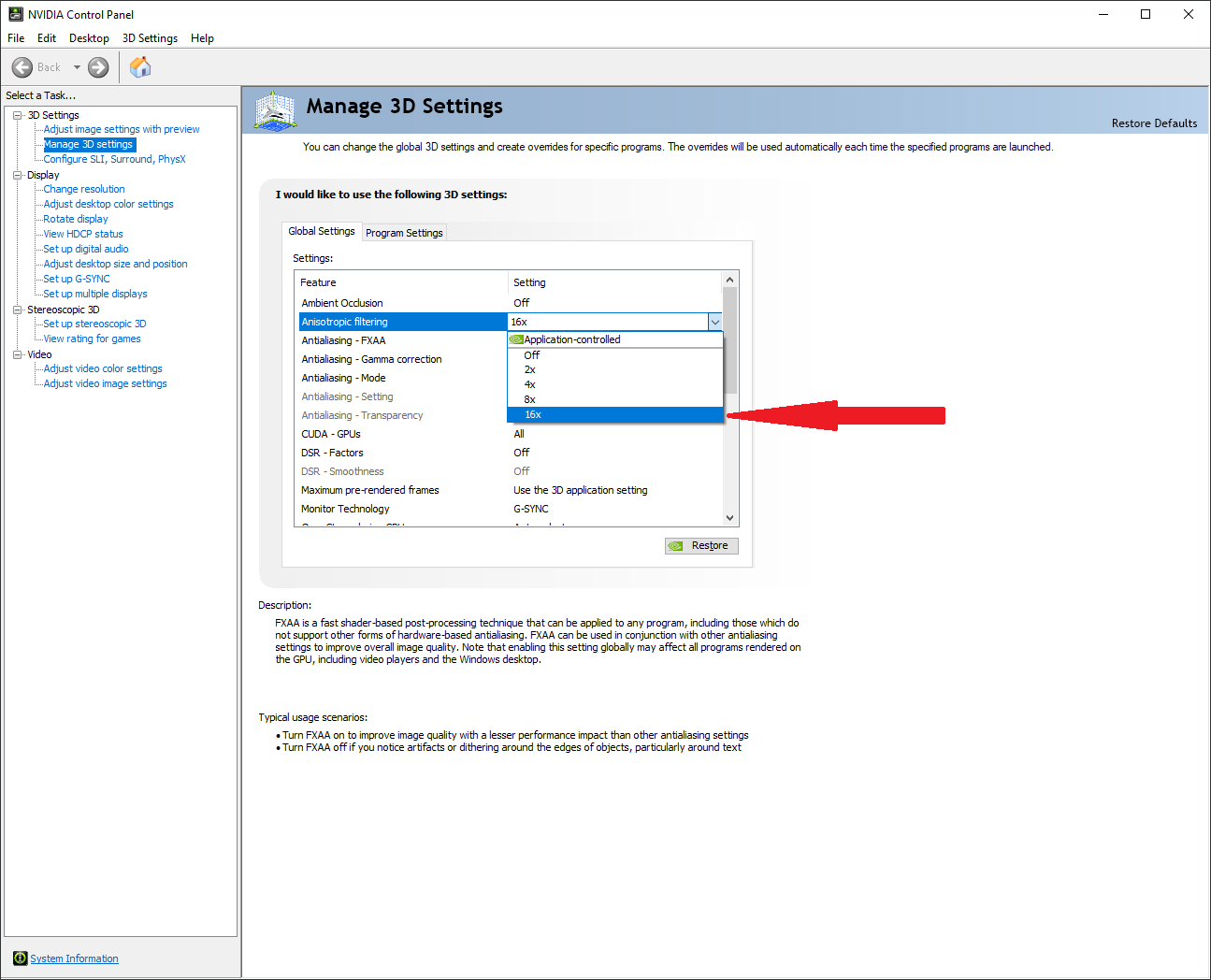Open Configure SLI, Surround, PhysX
1211x980 pixels.
coord(114,159)
